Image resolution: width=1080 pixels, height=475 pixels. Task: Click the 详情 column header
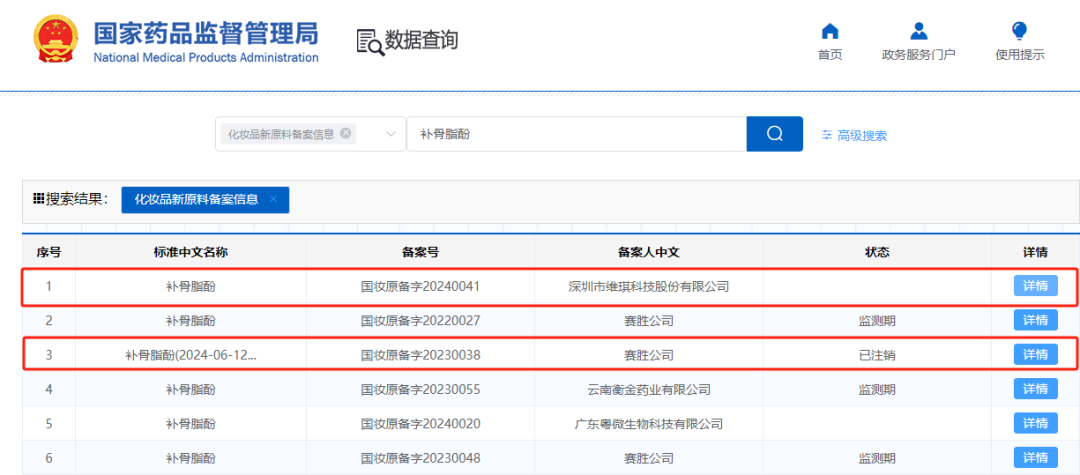pyautogui.click(x=1035, y=252)
